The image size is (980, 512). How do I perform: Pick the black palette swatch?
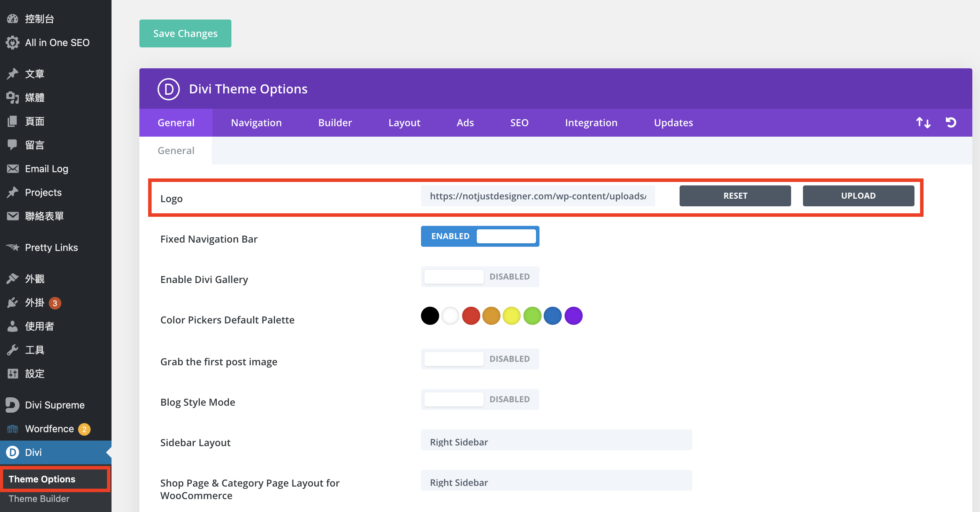point(430,316)
